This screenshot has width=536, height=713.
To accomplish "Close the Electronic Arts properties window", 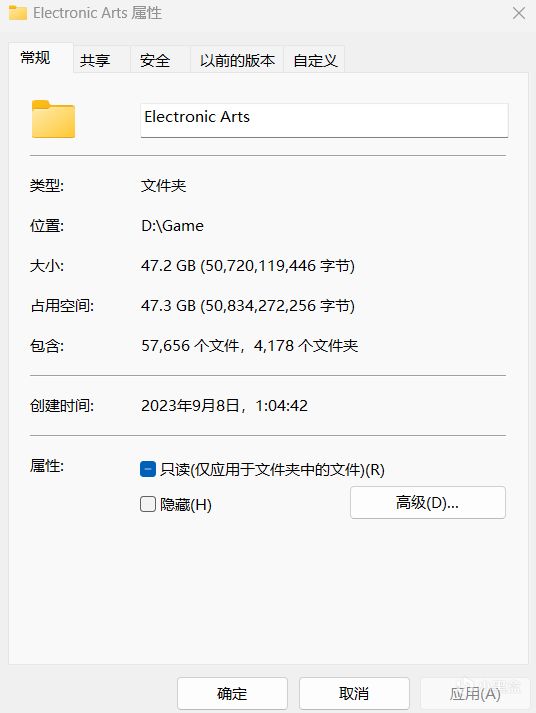I will pos(519,13).
